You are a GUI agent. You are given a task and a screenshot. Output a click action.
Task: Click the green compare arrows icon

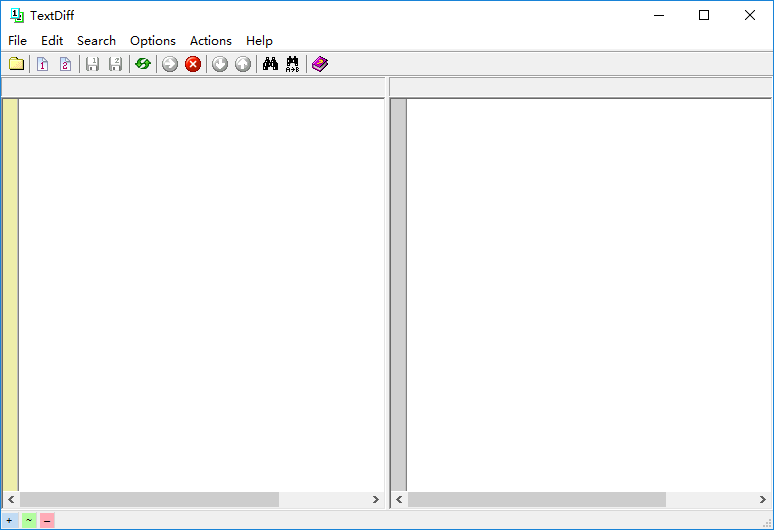pyautogui.click(x=143, y=64)
